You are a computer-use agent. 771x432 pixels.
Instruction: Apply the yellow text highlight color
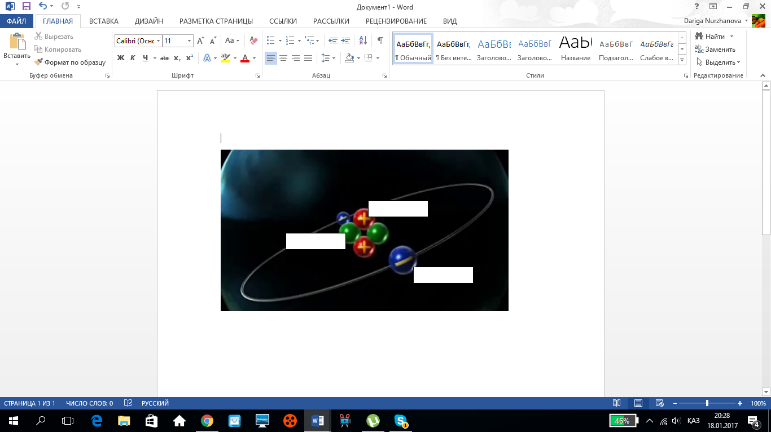(x=225, y=58)
